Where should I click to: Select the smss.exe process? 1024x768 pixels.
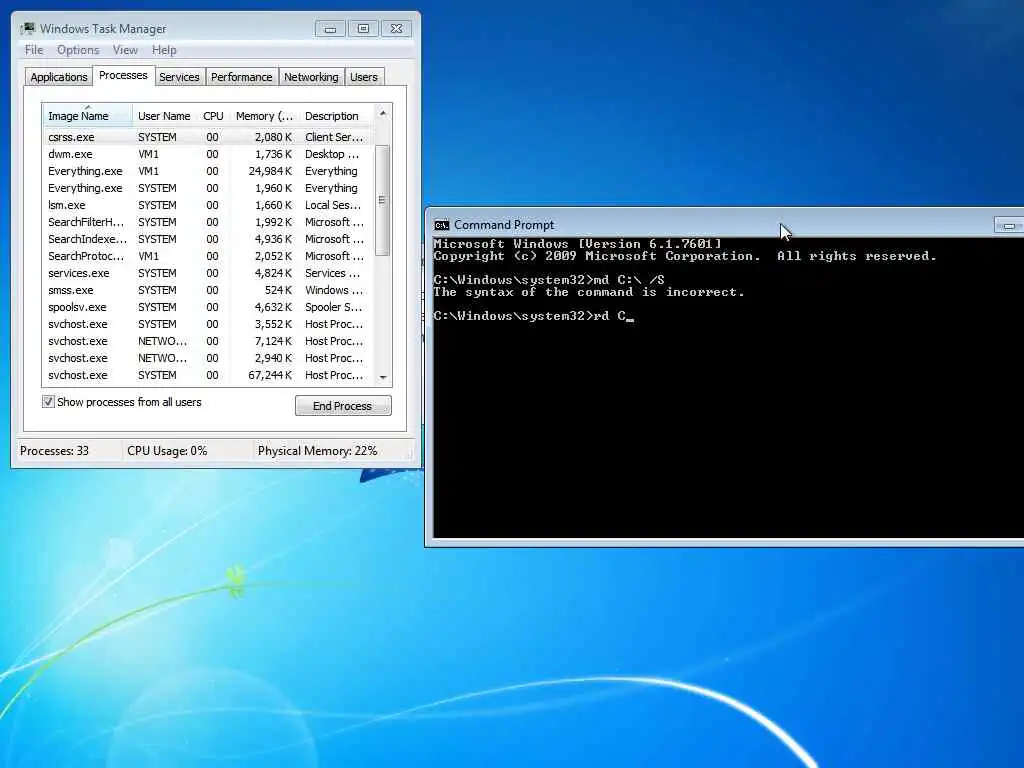(x=209, y=290)
